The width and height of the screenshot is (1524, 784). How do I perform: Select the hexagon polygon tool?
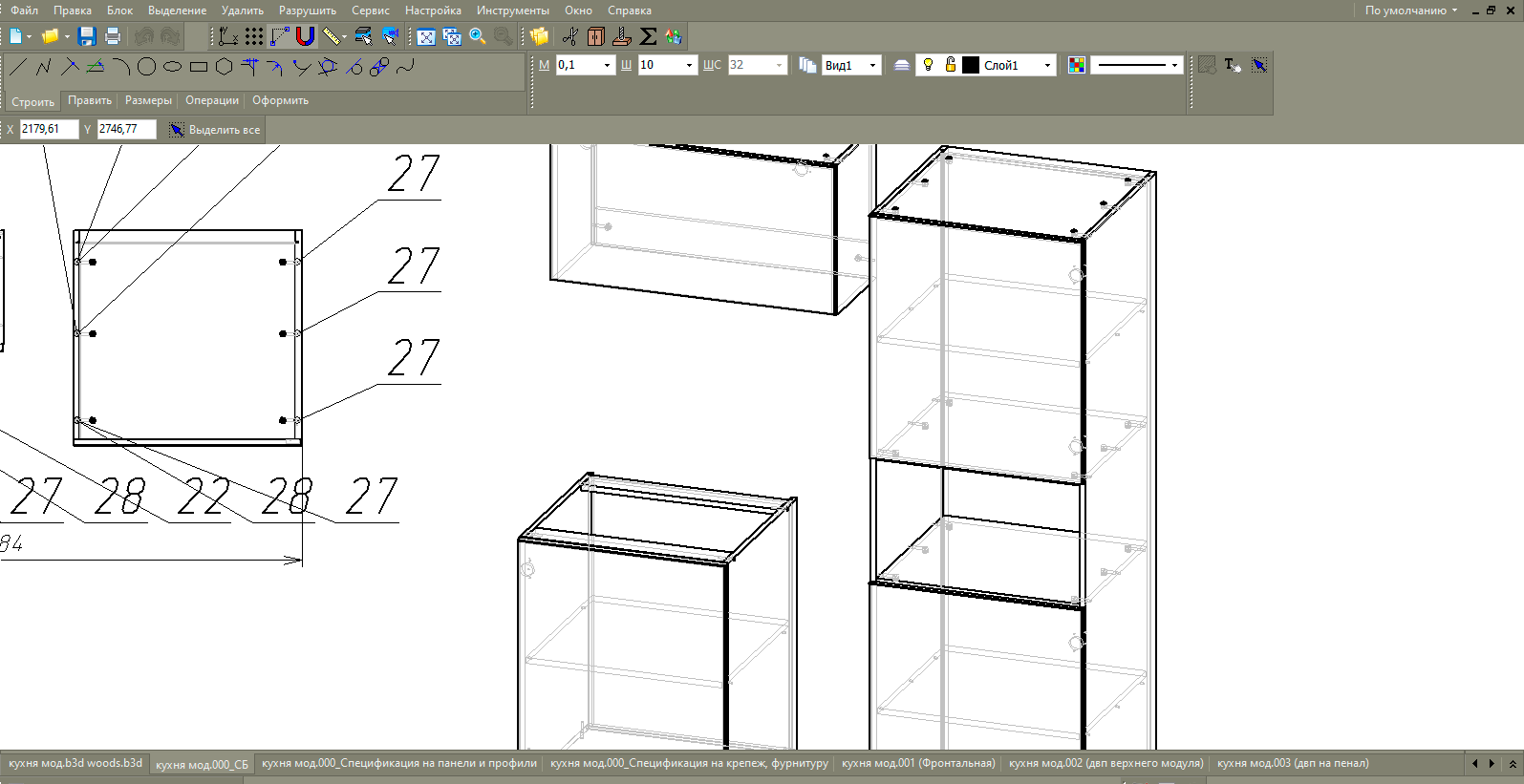point(224,67)
